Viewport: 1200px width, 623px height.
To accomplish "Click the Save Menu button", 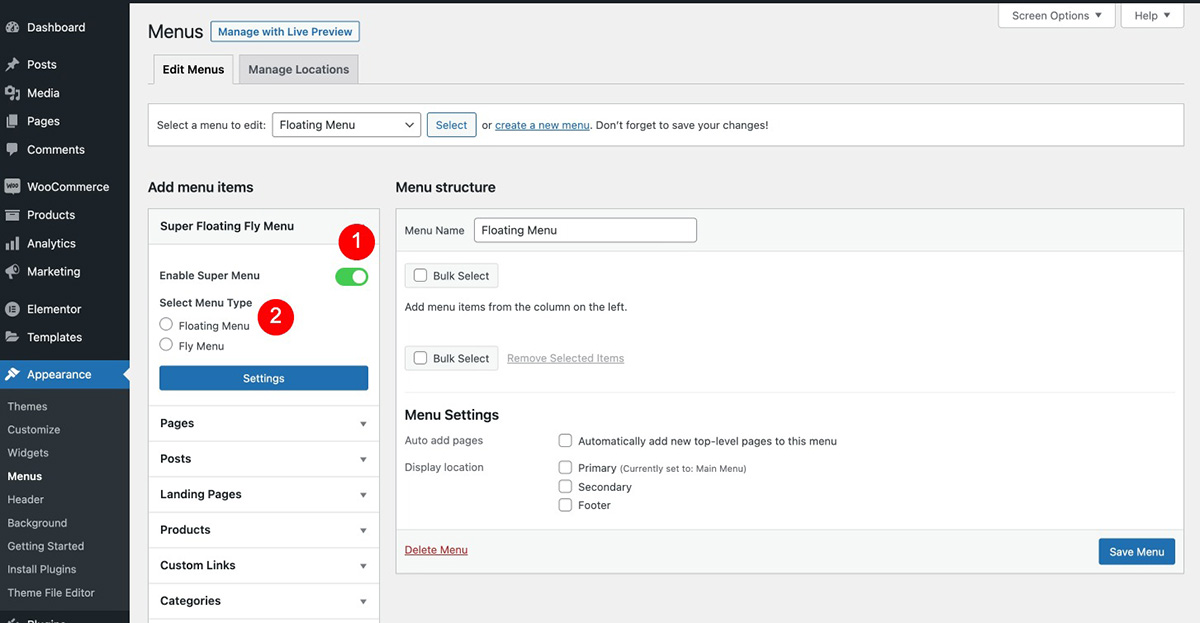I will pos(1136,551).
